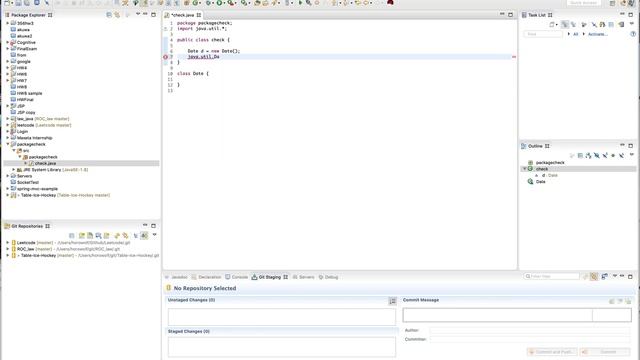Image resolution: width=640 pixels, height=360 pixels.
Task: Select check.java in Package Explorer
Action: [45, 163]
